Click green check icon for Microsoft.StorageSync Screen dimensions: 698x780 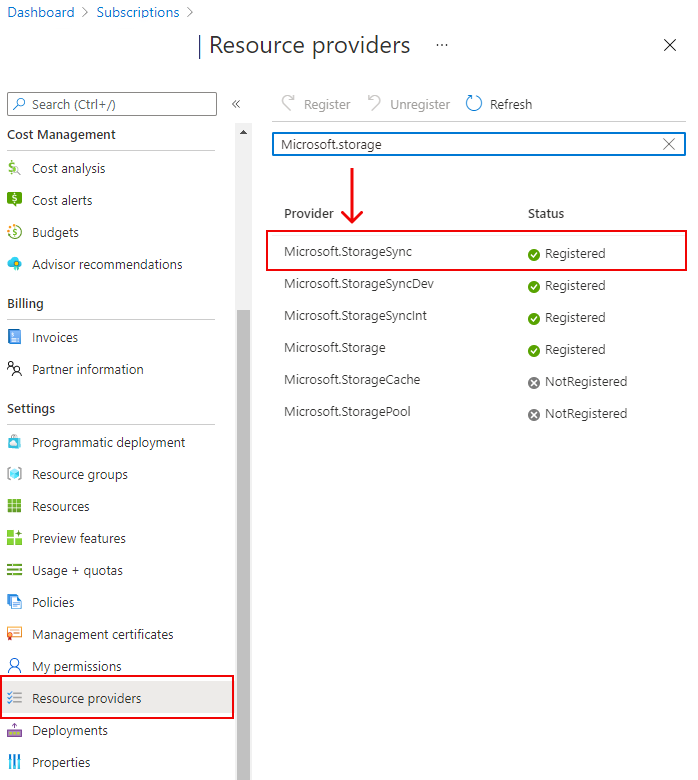click(534, 255)
